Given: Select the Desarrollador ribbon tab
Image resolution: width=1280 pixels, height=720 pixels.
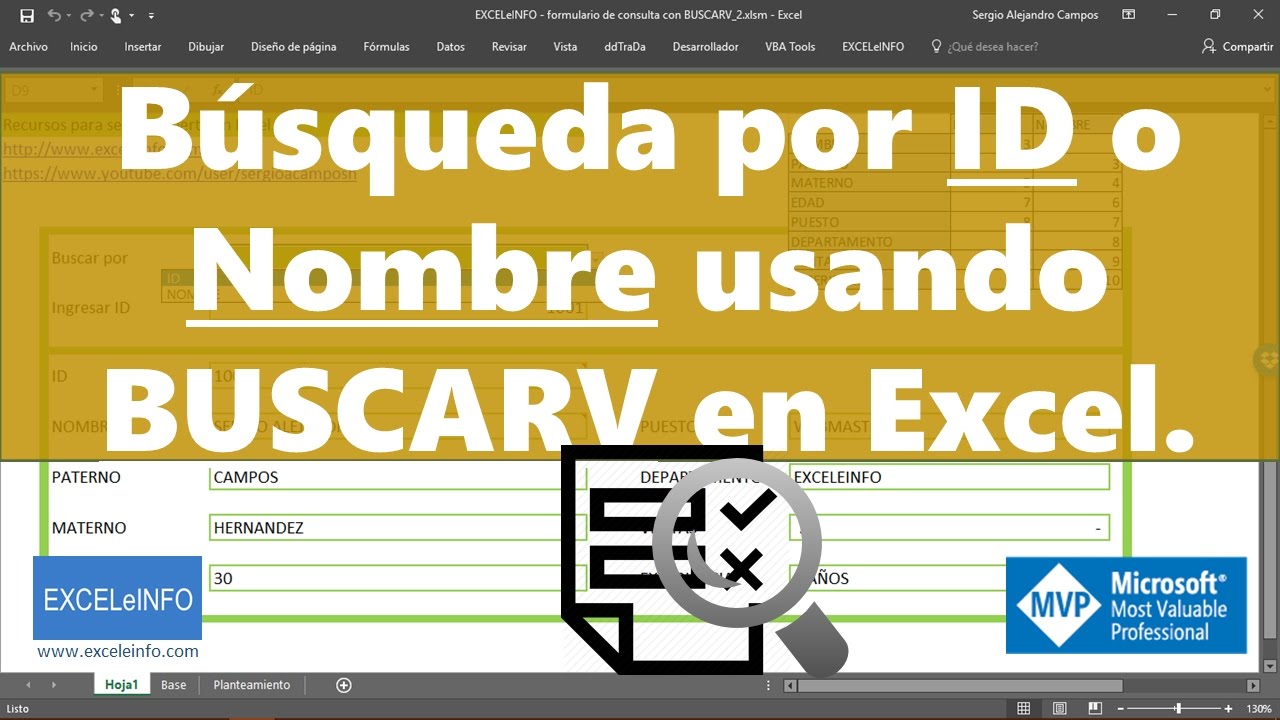Looking at the screenshot, I should point(706,47).
